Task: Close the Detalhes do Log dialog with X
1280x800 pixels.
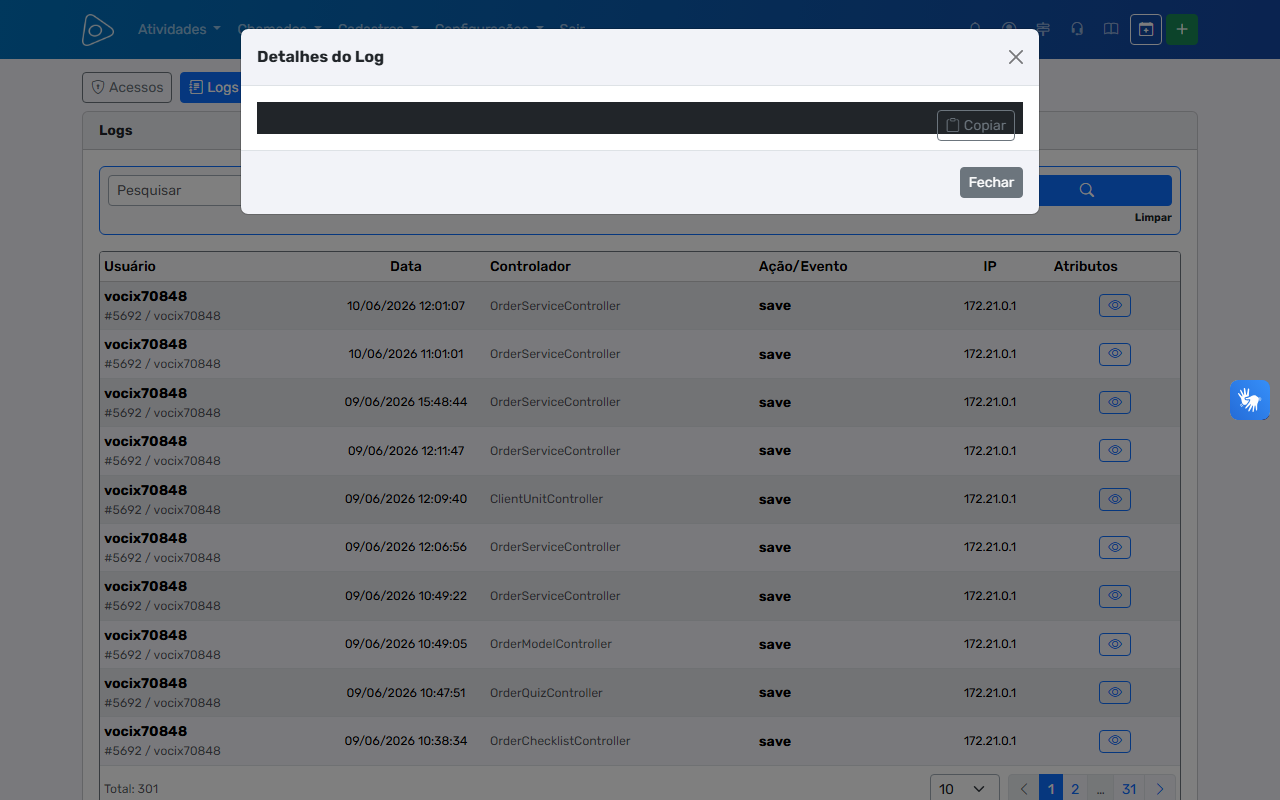Action: point(1016,57)
